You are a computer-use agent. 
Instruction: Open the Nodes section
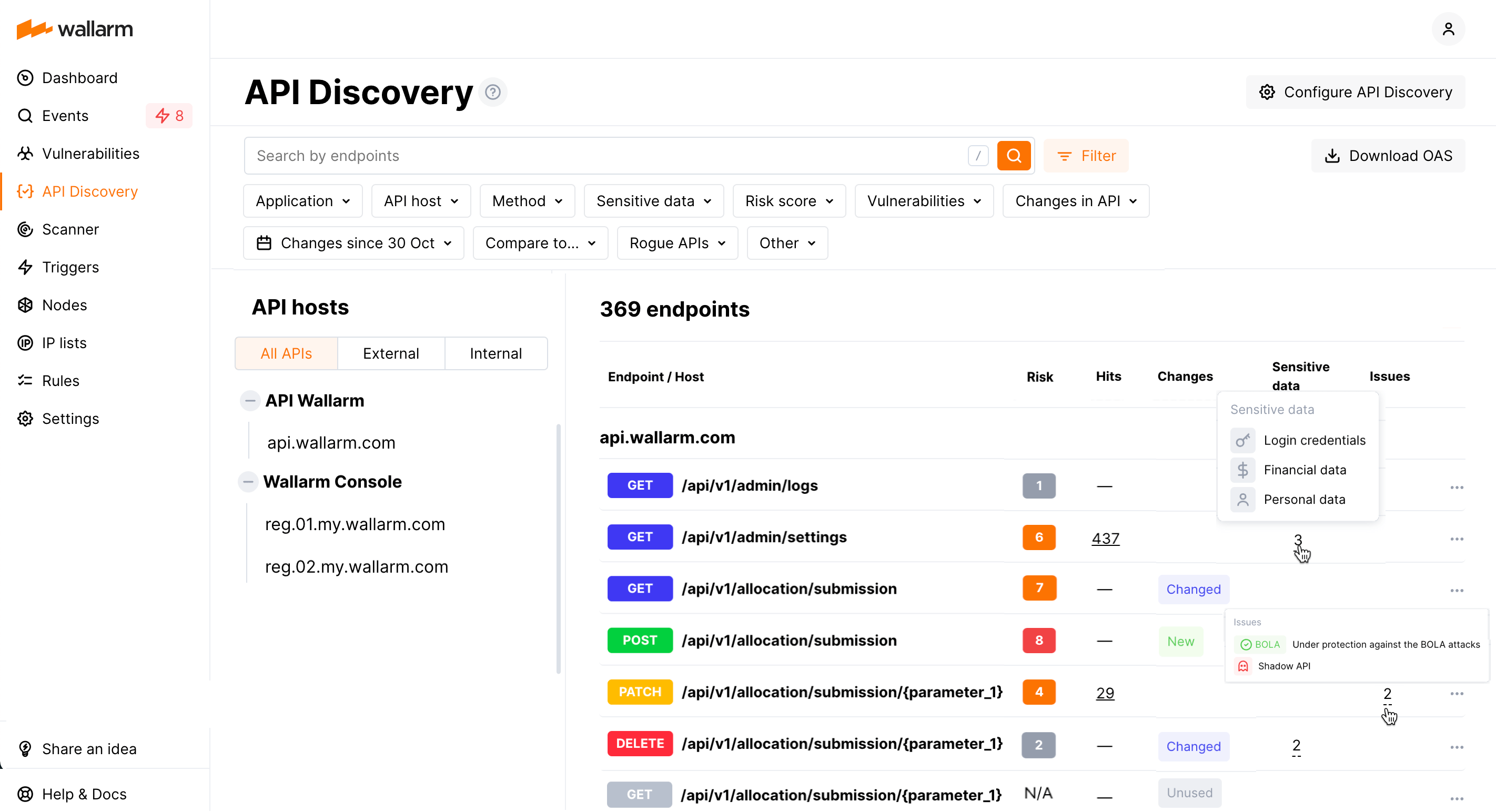[x=65, y=304]
